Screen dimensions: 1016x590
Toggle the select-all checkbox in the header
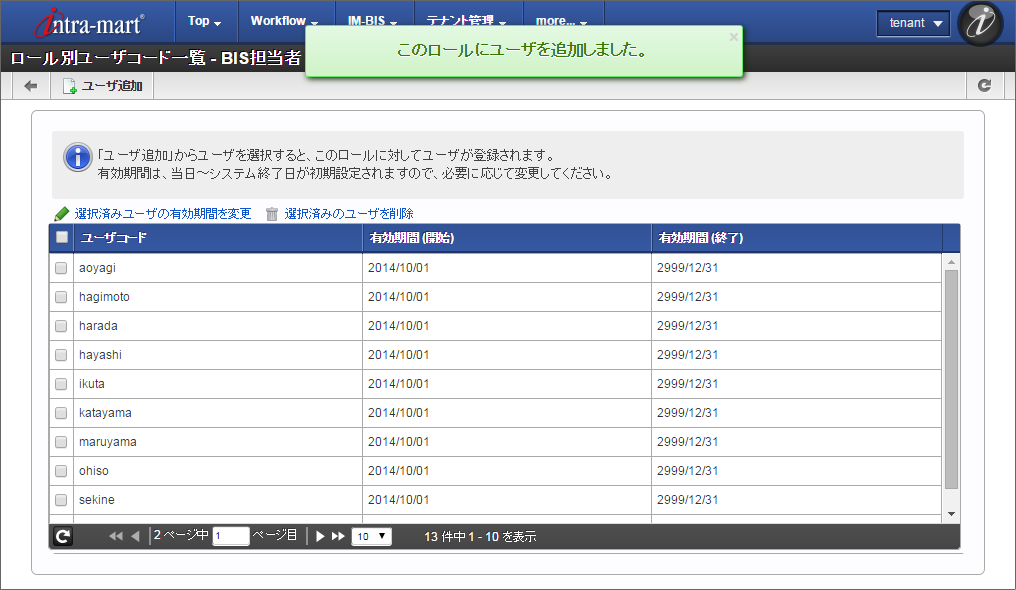click(62, 238)
